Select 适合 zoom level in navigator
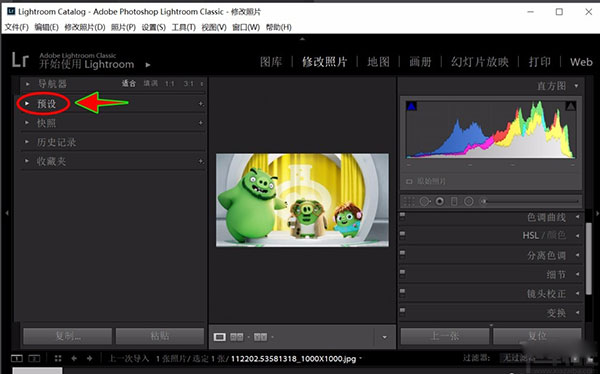Image resolution: width=600 pixels, height=374 pixels. 129,83
